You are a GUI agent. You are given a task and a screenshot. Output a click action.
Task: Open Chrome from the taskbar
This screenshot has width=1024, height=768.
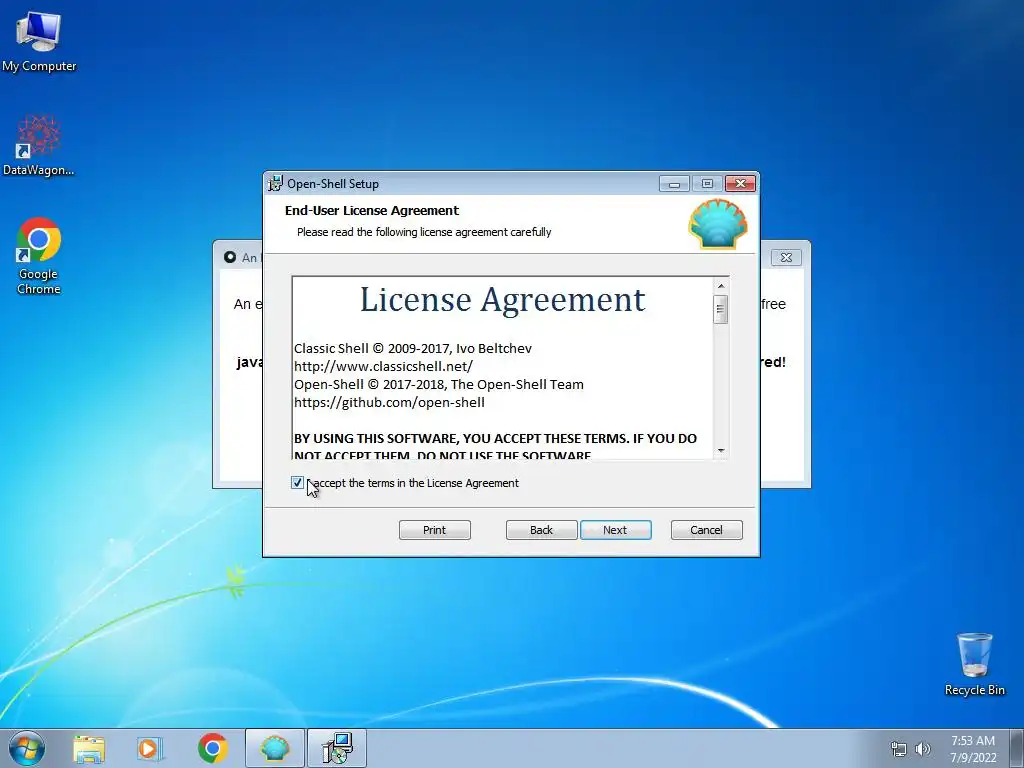click(x=212, y=748)
